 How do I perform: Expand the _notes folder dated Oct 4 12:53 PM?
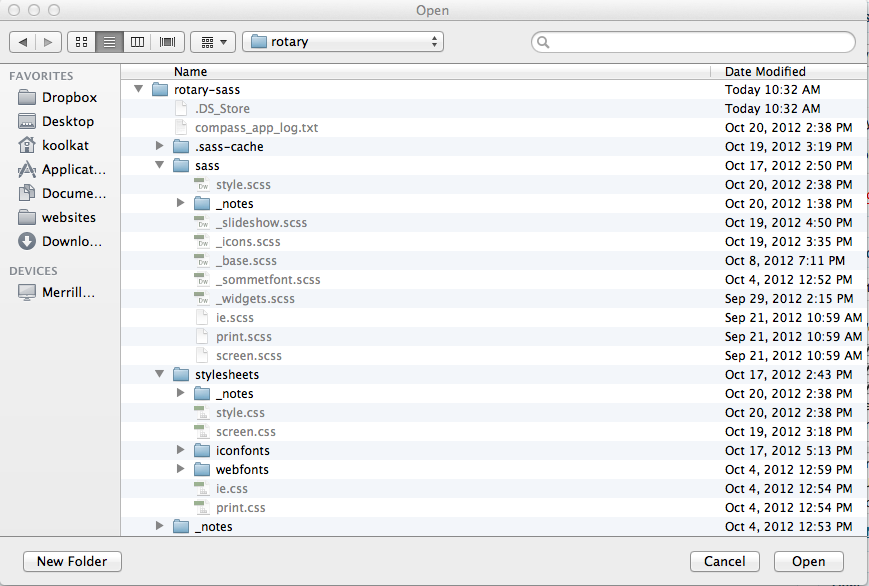(160, 526)
